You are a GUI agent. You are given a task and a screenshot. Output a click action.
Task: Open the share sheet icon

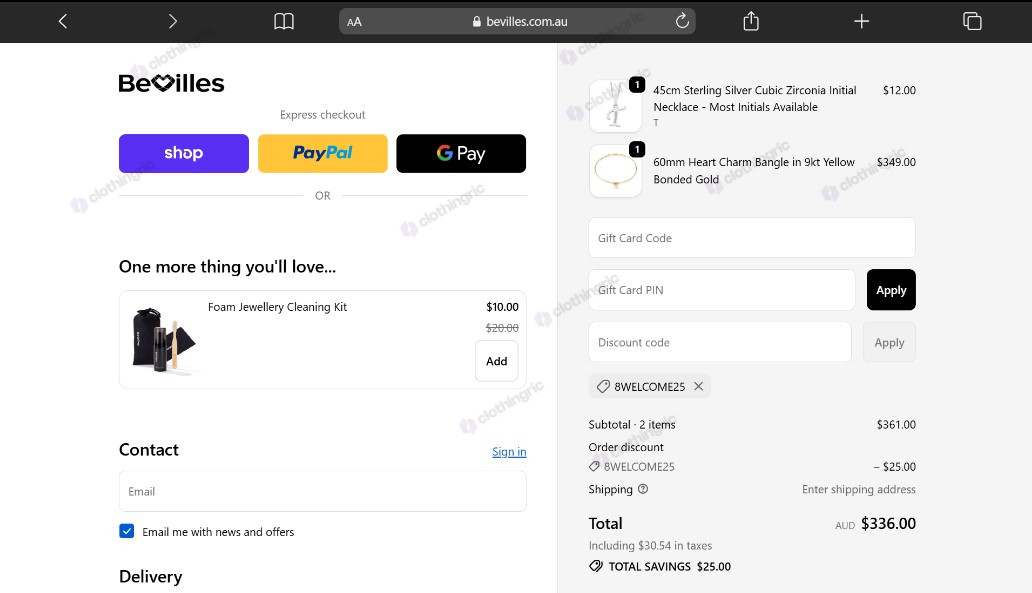coord(751,21)
